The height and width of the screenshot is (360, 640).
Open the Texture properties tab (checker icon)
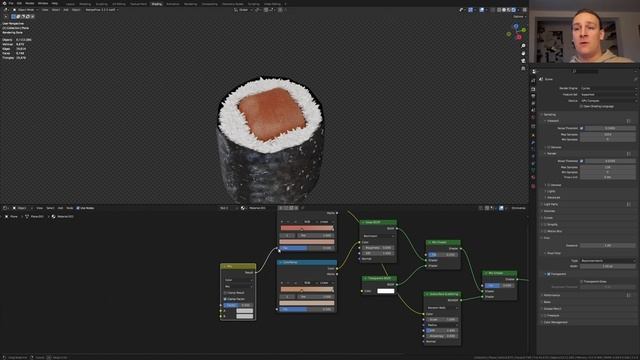(533, 186)
